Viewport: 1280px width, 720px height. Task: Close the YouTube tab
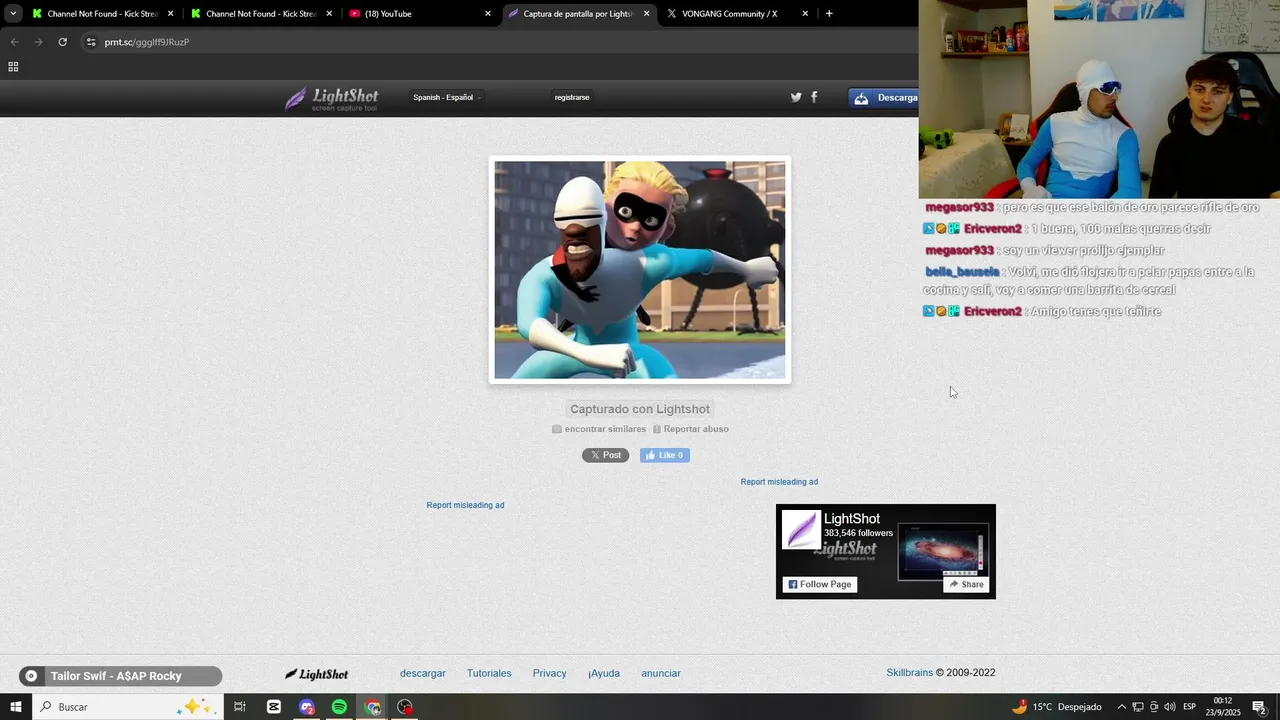(488, 14)
